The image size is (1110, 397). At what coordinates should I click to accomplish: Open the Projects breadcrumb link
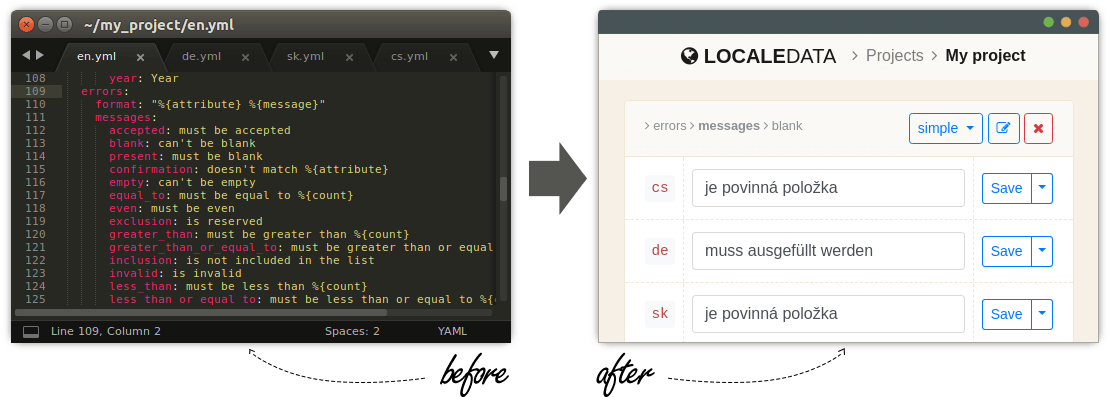[895, 55]
